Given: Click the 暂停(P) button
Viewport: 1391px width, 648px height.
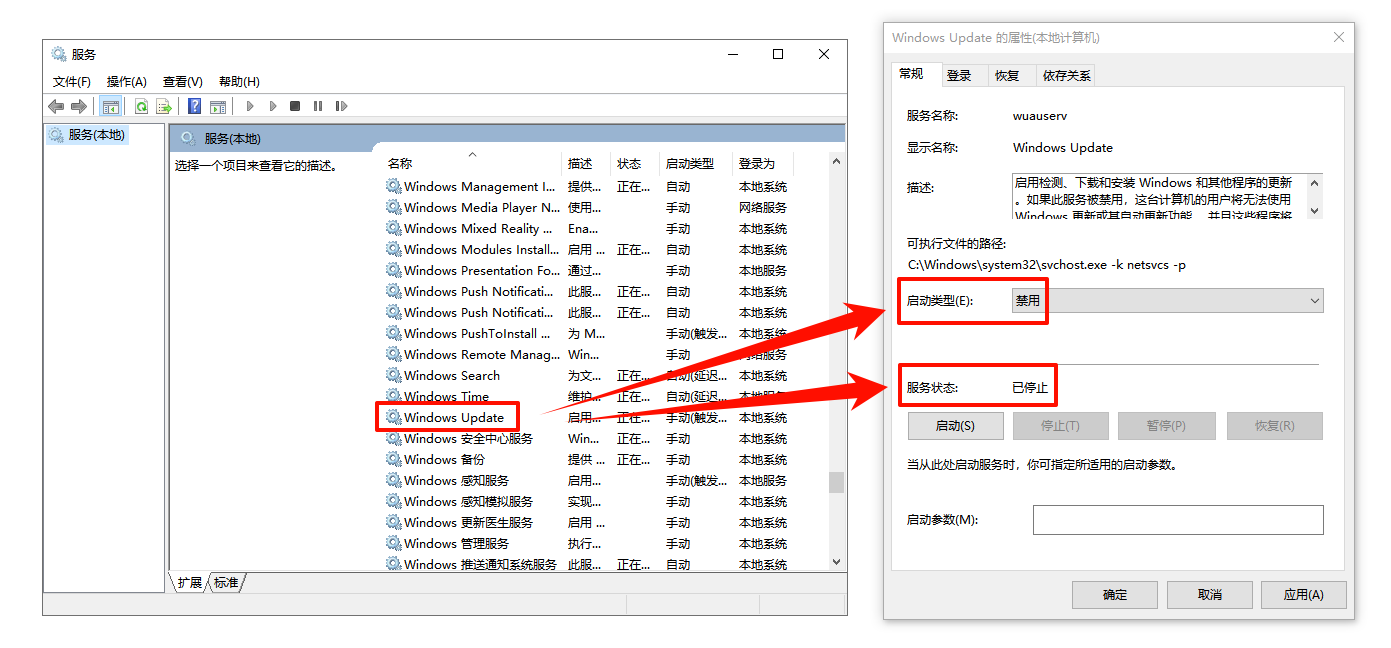Looking at the screenshot, I should [x=1166, y=426].
